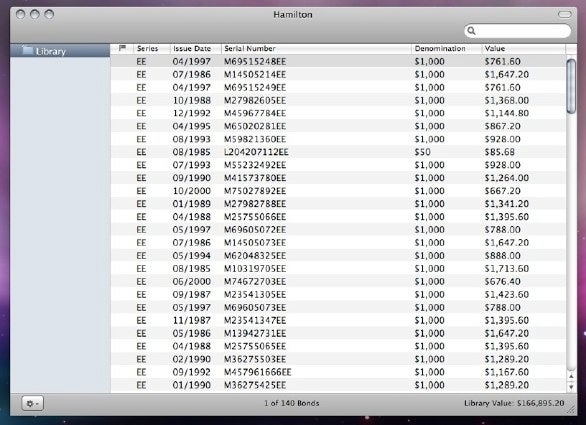The image size is (586, 425).
Task: Select bond L204207112EE
Action: pos(338,152)
